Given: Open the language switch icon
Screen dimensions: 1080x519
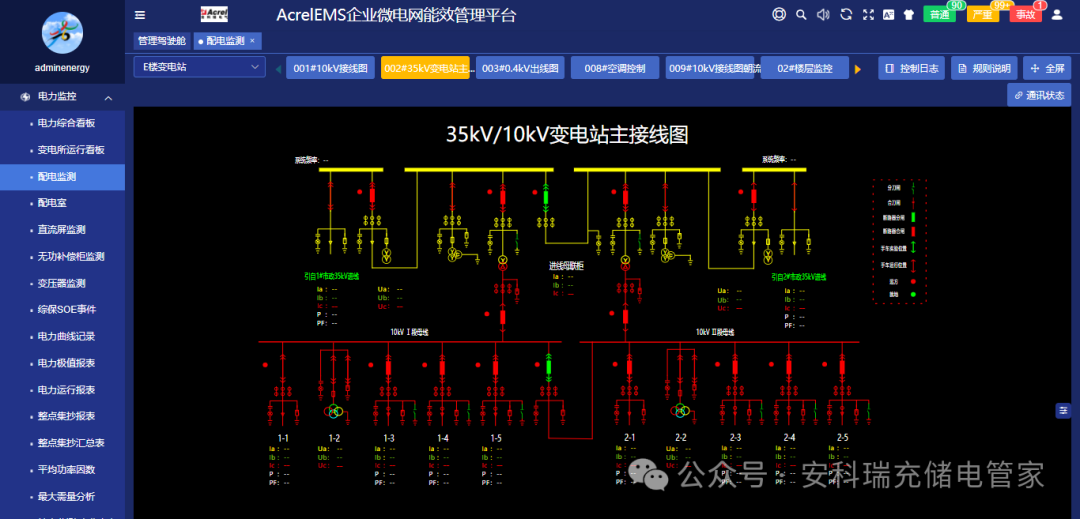Looking at the screenshot, I should [x=887, y=14].
